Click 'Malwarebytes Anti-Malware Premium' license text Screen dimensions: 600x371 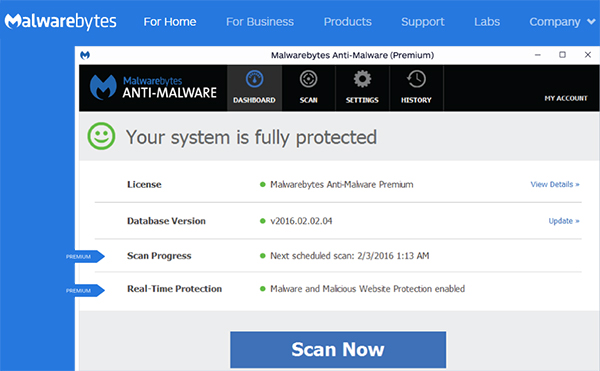click(342, 184)
